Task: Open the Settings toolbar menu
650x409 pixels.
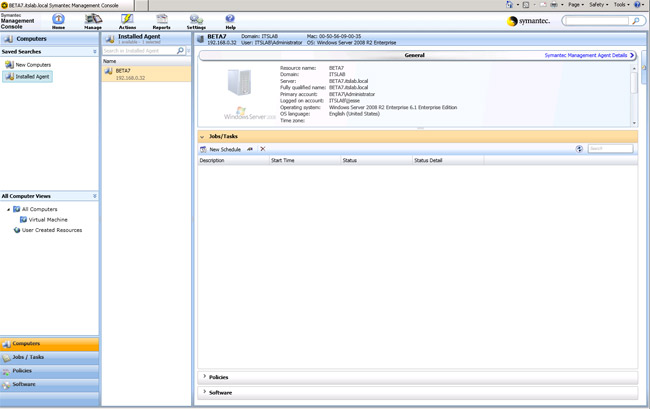Action: (196, 21)
